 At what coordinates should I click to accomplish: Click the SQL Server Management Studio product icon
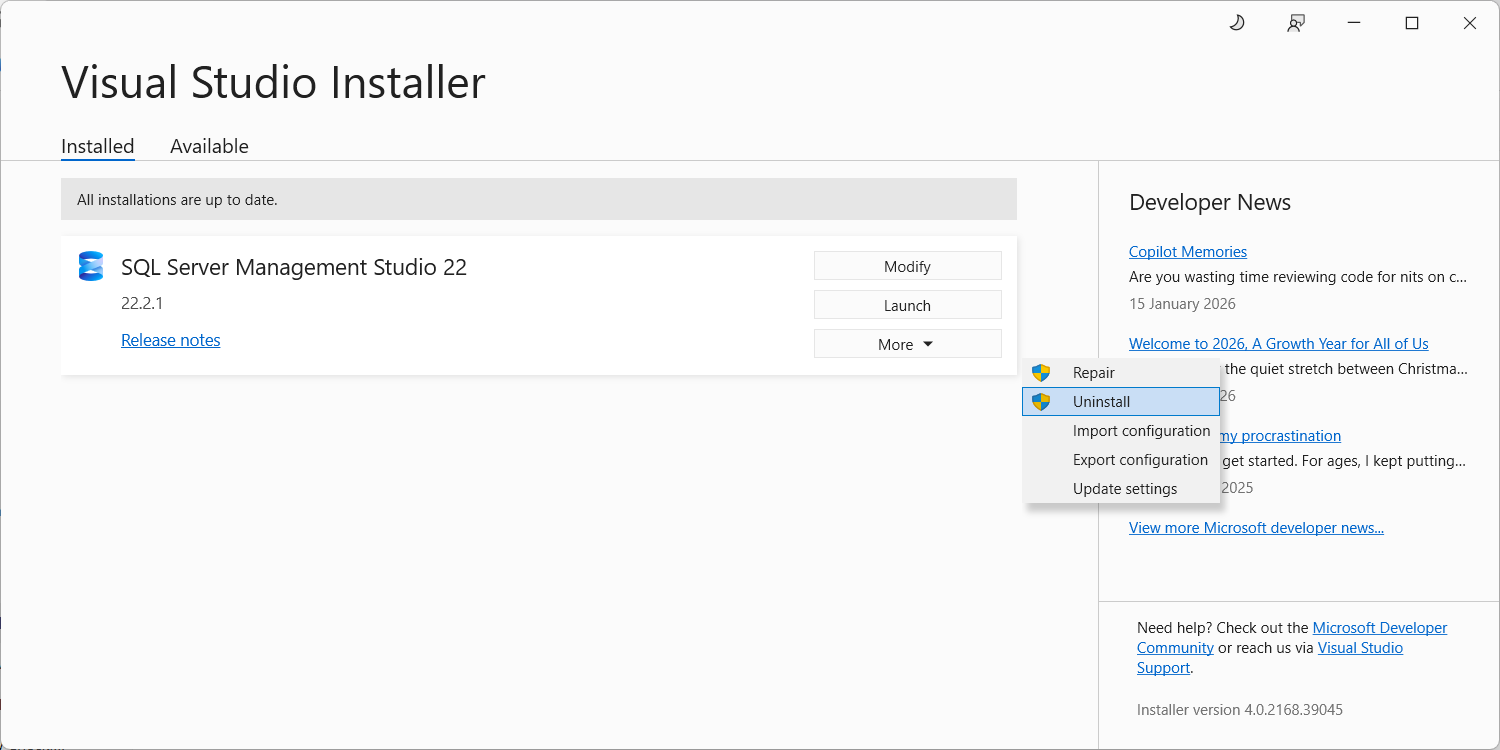pyautogui.click(x=91, y=267)
